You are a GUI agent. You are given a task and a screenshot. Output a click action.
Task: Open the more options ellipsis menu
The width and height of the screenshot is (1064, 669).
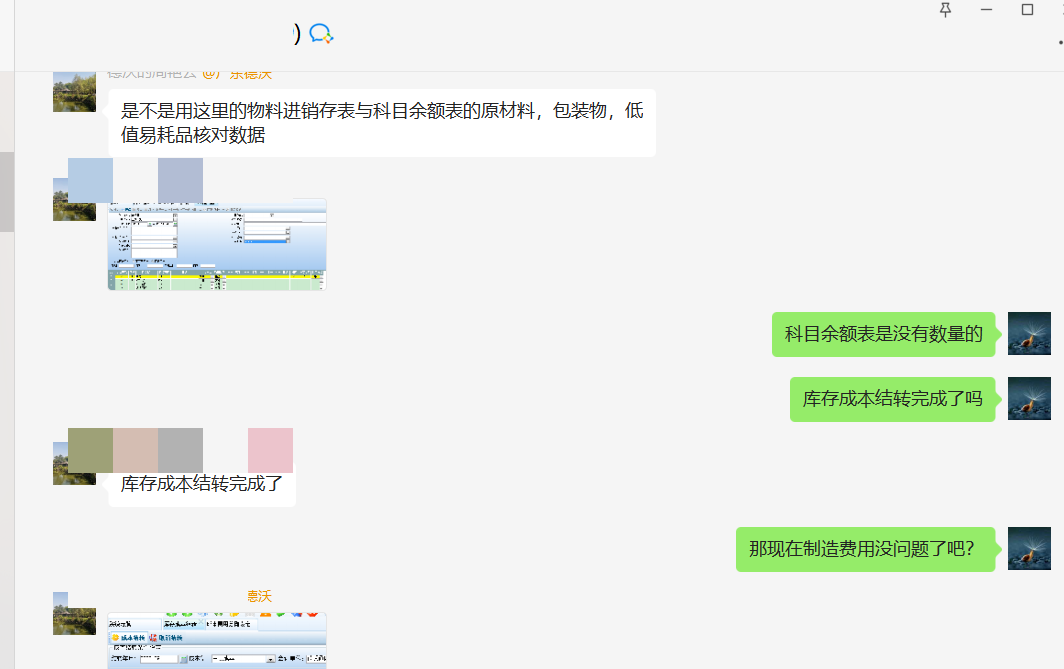(x=1059, y=42)
